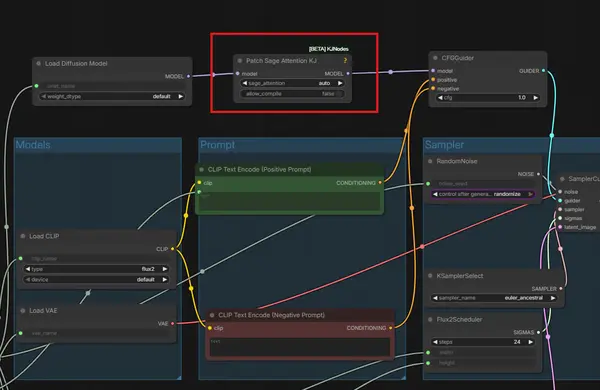
Task: Increase steps value on Flux2Scheduler
Action: [530, 342]
